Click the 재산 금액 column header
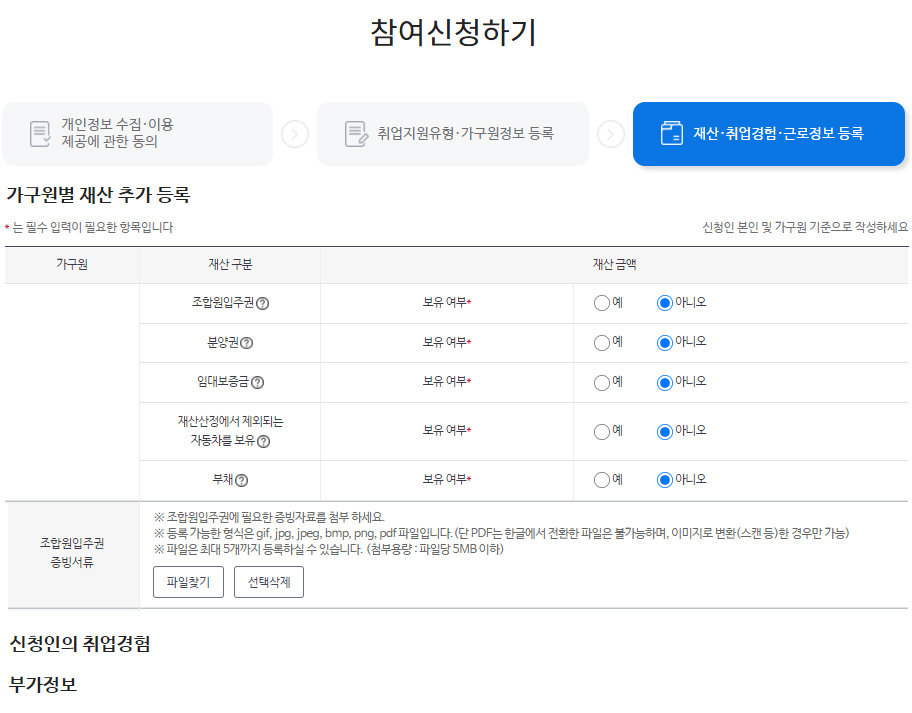Screen dimensions: 912x713 (614, 264)
